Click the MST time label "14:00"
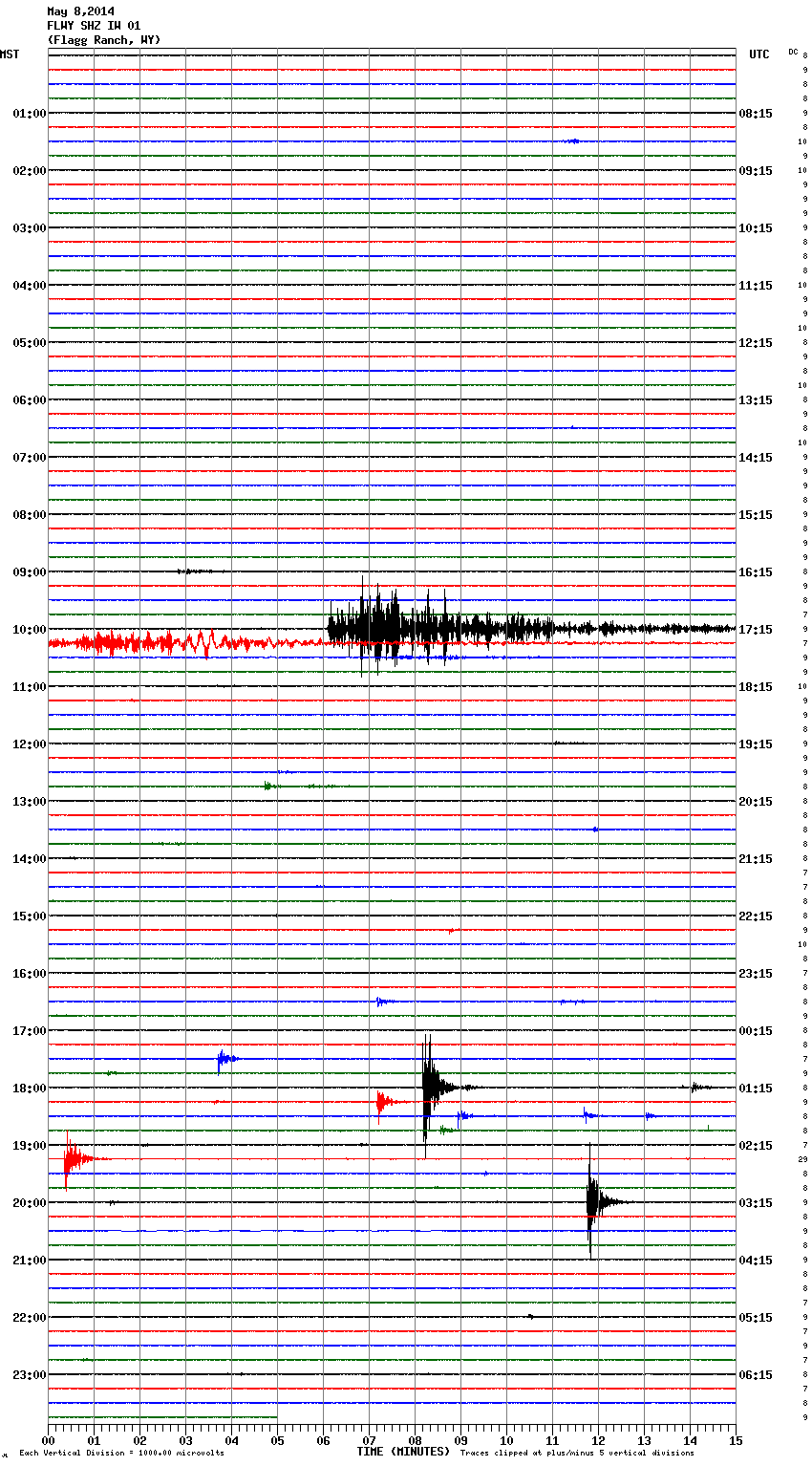 click(x=29, y=858)
